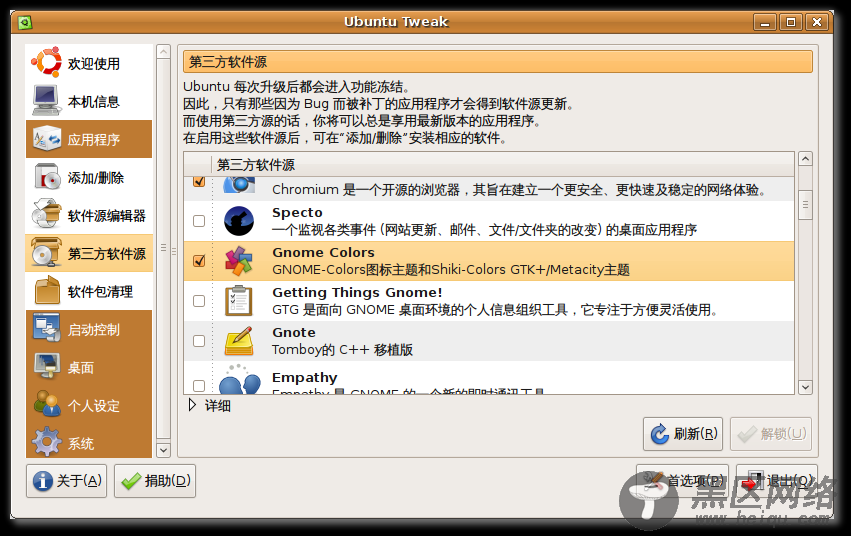Viewport: 851px width, 536px height.
Task: Click the 退出(Q) quit button
Action: point(777,481)
